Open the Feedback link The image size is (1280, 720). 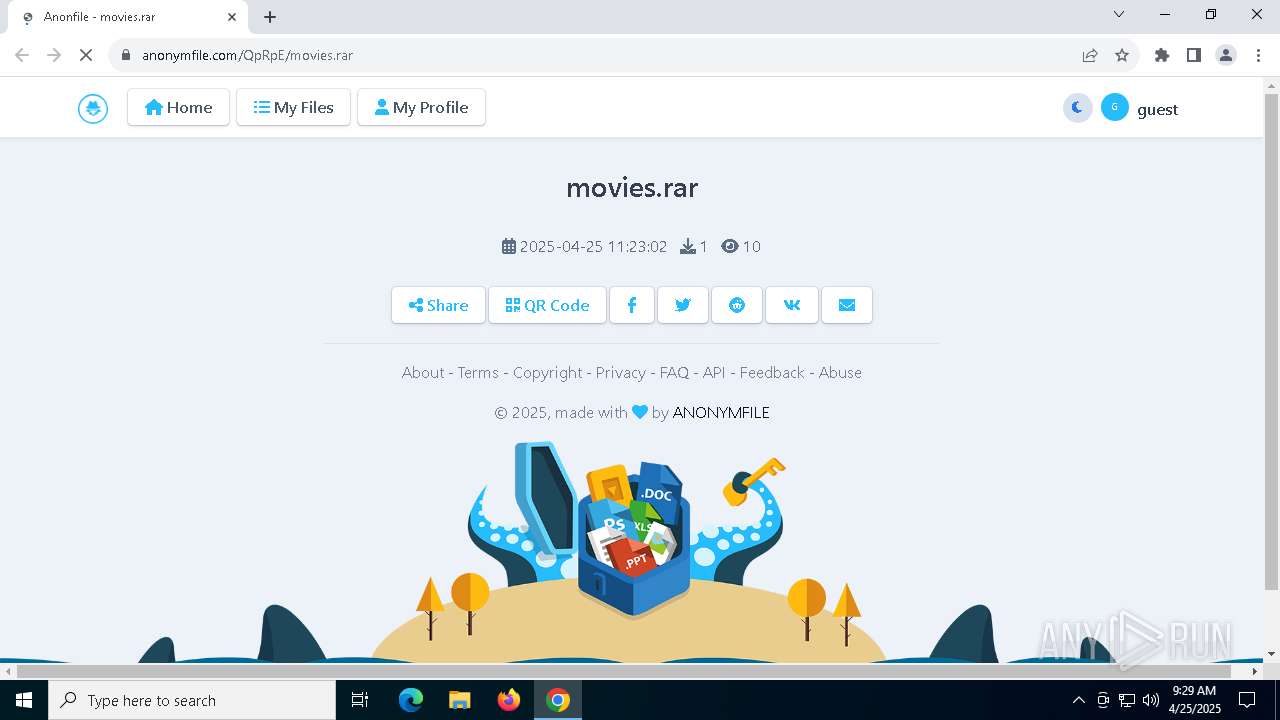772,372
